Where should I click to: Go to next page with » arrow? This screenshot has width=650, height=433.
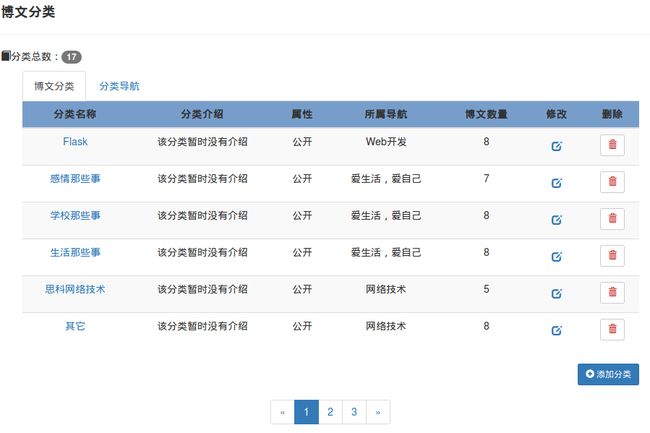pos(378,412)
